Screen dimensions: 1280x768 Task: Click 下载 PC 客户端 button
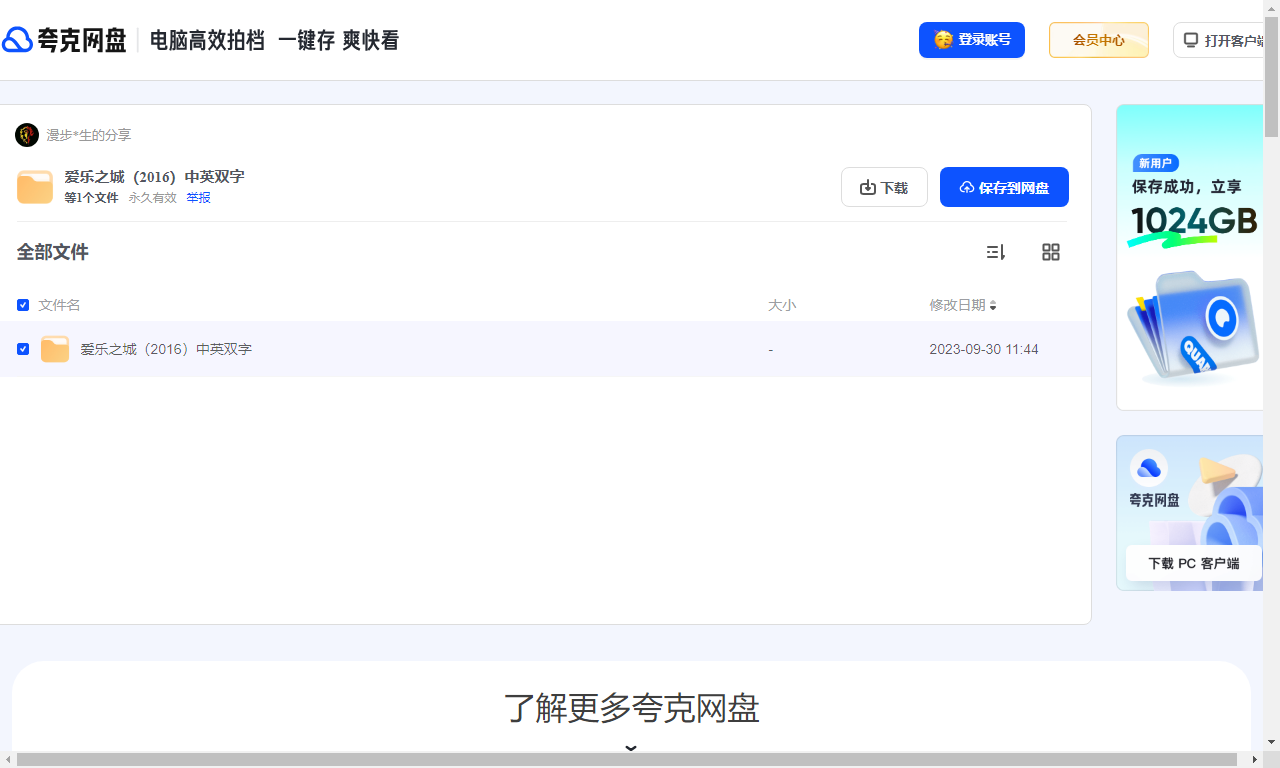1194,563
